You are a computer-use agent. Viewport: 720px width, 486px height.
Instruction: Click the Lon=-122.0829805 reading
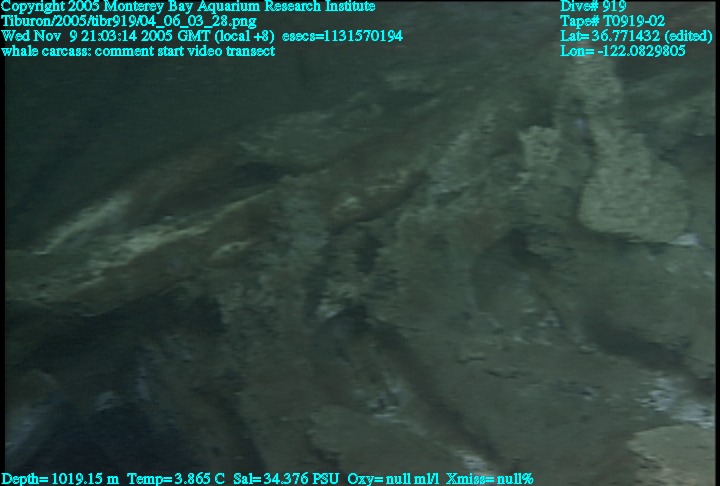click(x=622, y=51)
